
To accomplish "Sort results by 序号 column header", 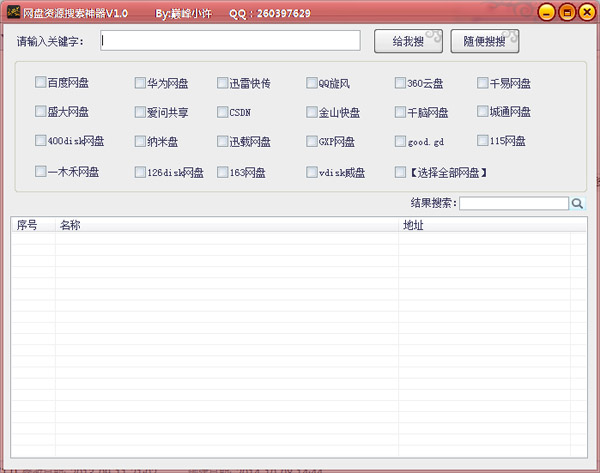I will point(33,225).
